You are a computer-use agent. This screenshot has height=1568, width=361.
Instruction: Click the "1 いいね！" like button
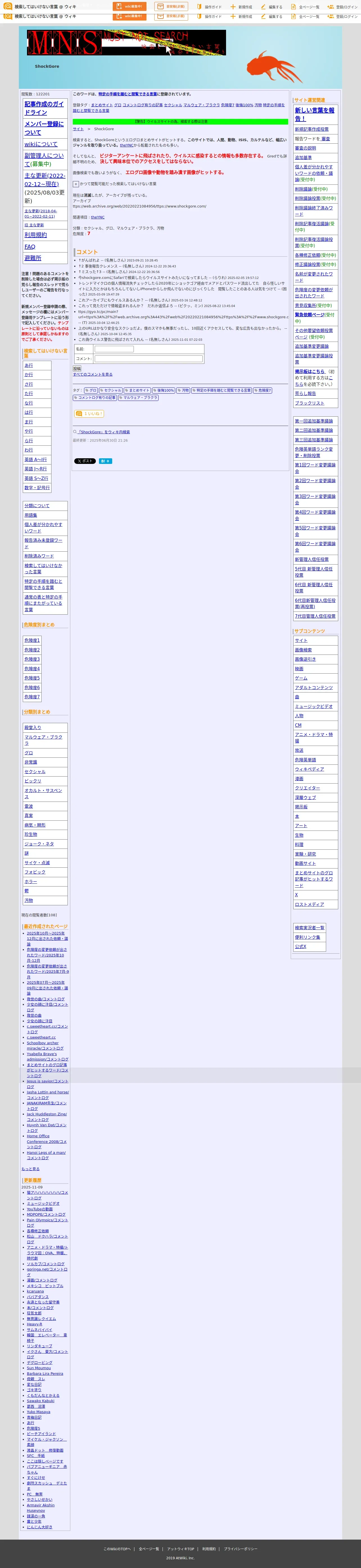click(x=89, y=413)
